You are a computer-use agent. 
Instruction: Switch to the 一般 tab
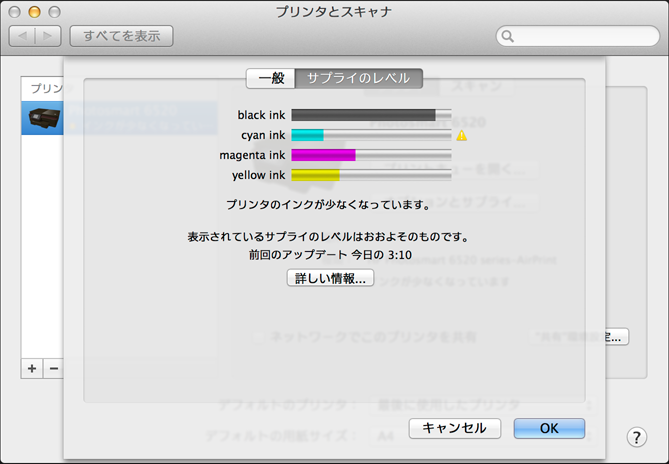click(271, 78)
